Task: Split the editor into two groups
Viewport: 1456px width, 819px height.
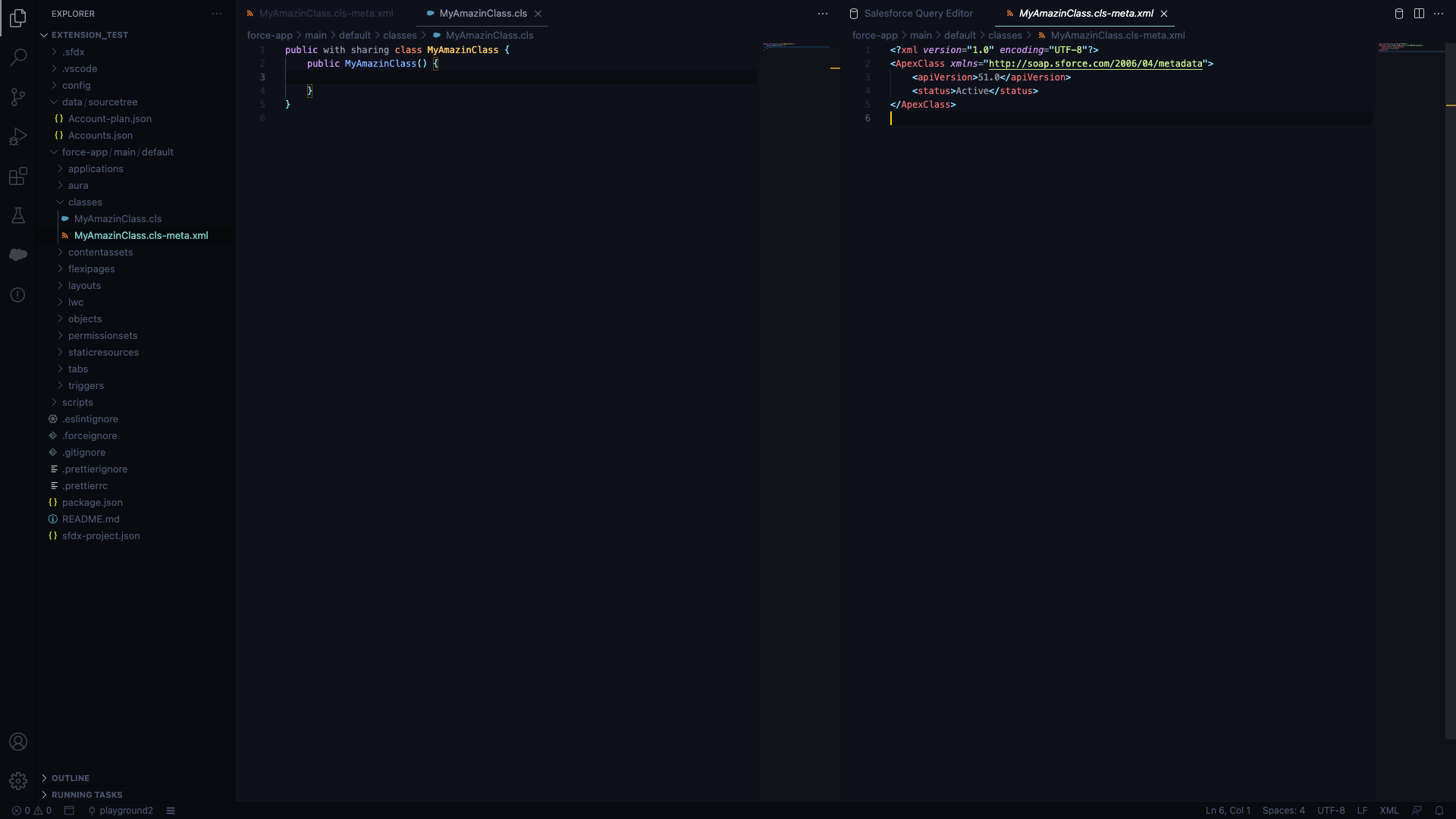Action: click(1418, 13)
